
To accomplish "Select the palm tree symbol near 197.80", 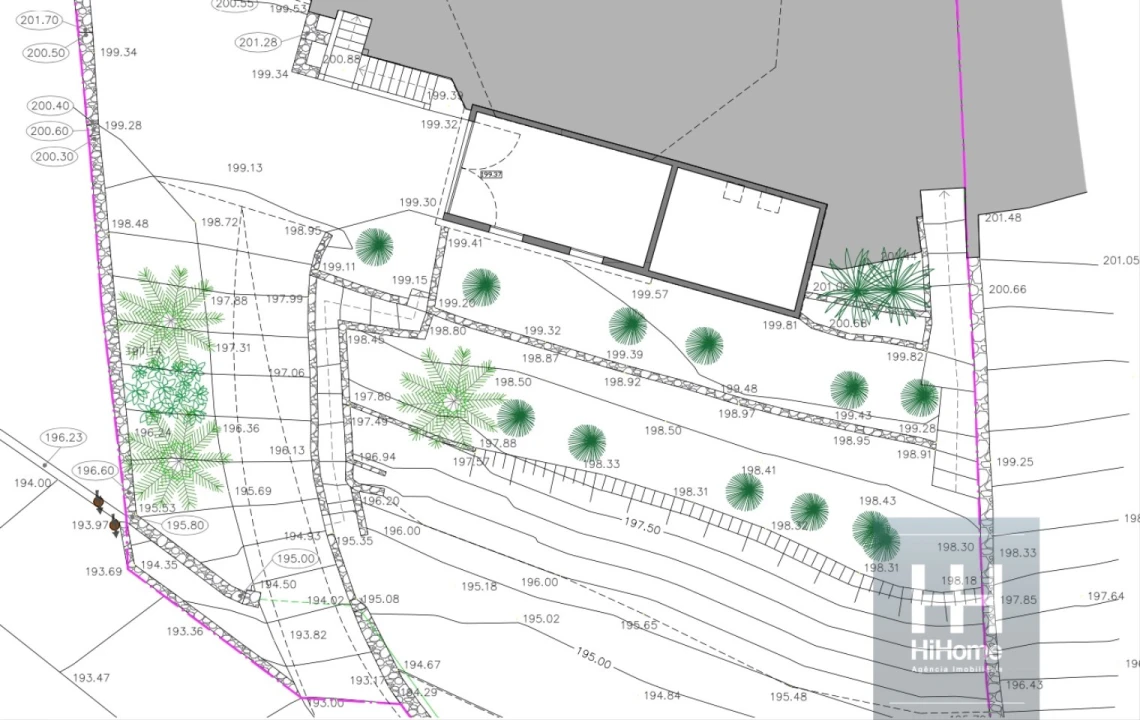I will click(x=450, y=396).
